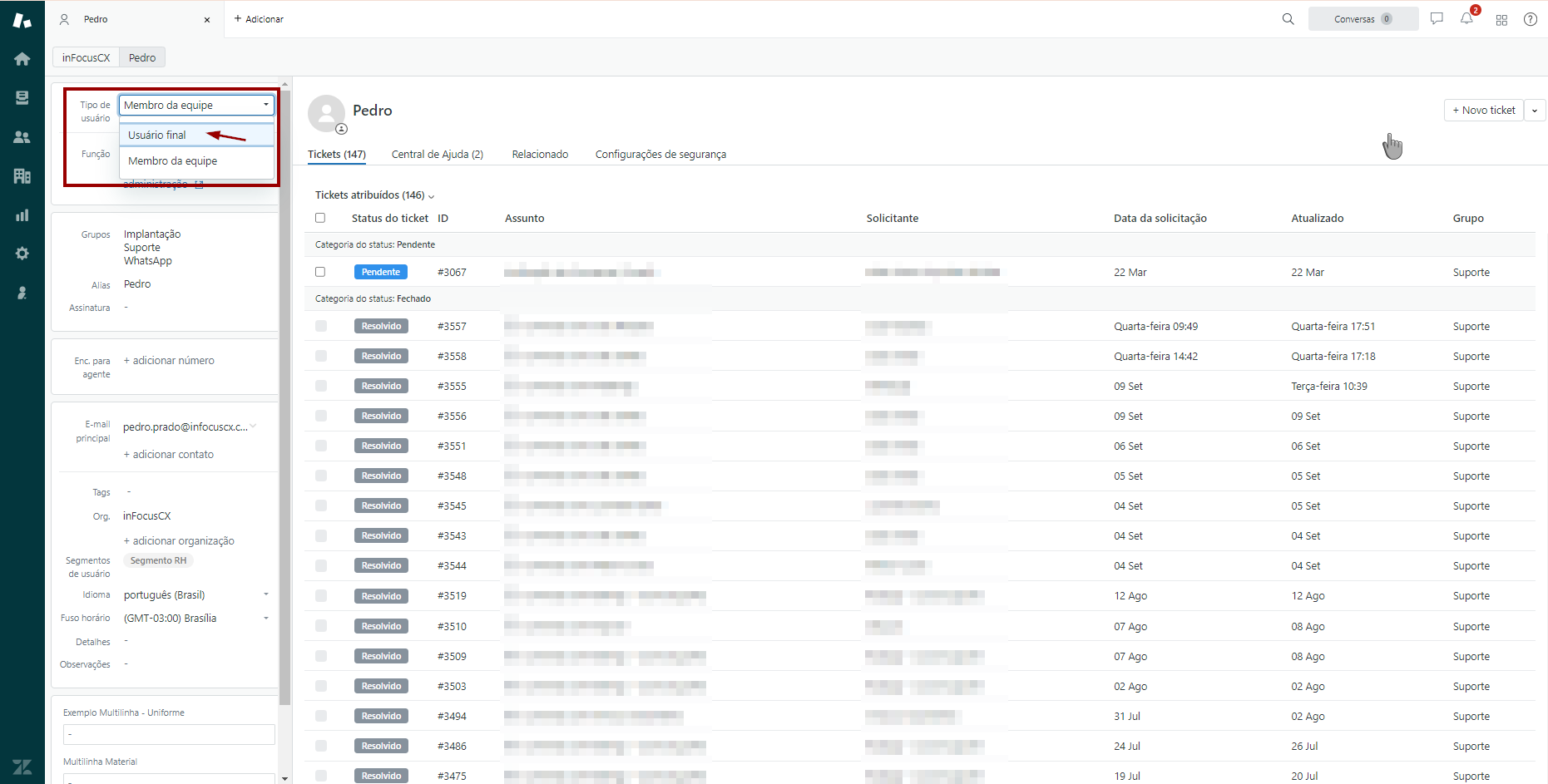
Task: Open the products grid icon
Action: pos(1501,20)
